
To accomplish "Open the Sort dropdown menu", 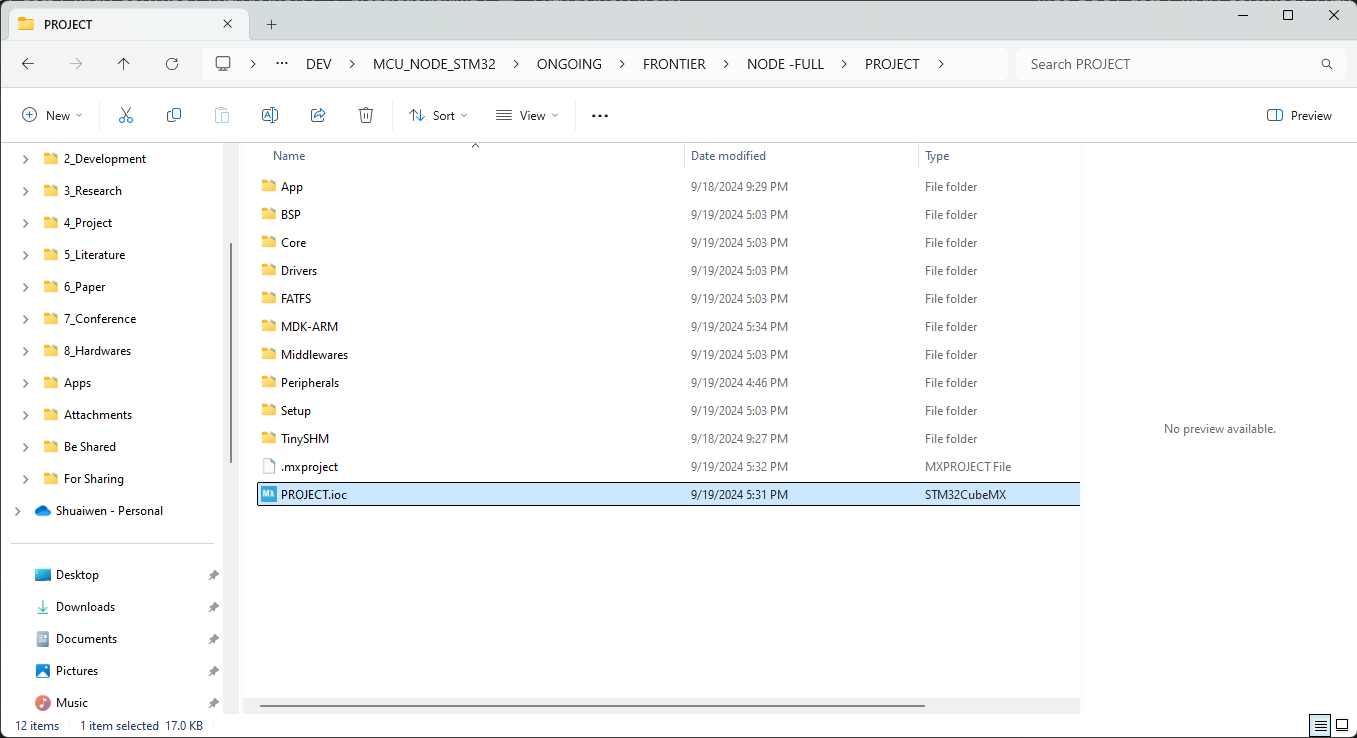I will click(x=438, y=116).
